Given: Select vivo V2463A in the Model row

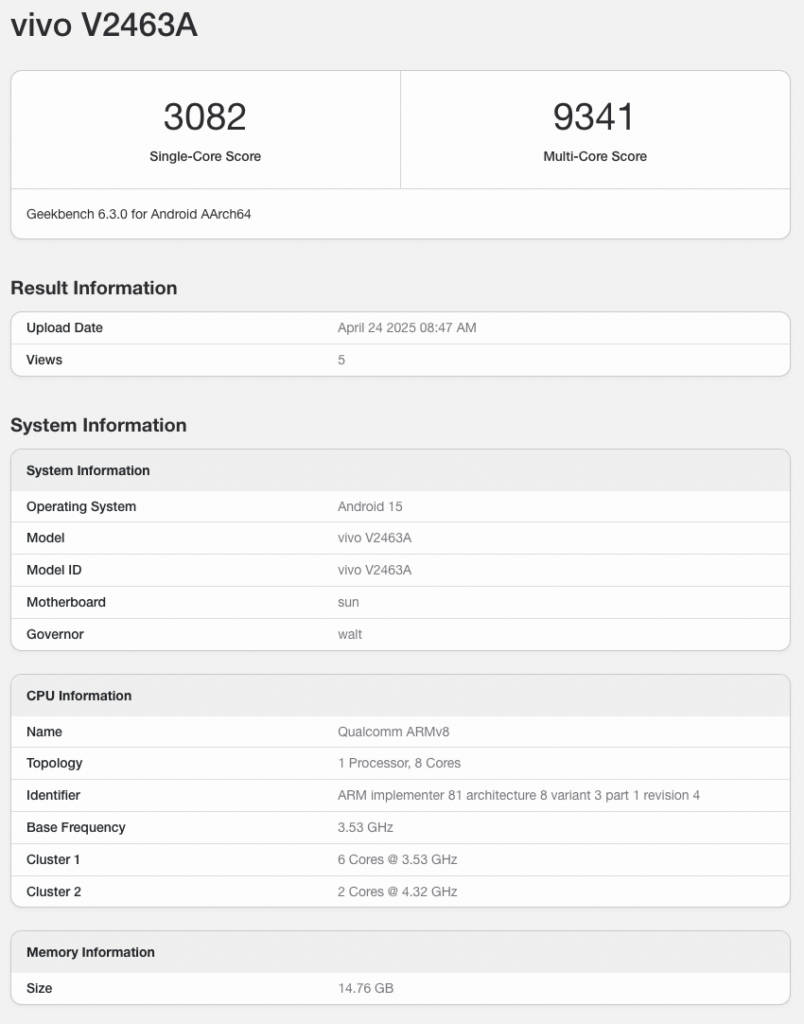Looking at the screenshot, I should 374,538.
